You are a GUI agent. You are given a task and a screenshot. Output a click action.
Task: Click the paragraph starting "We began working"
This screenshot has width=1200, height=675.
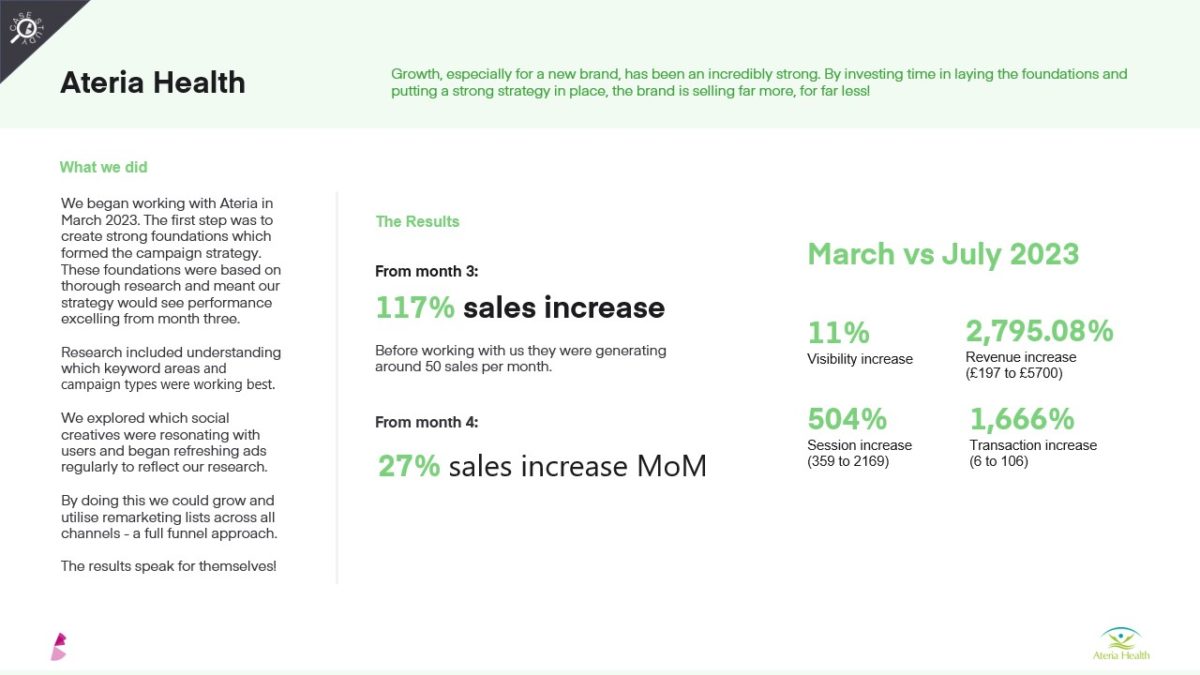(171, 261)
